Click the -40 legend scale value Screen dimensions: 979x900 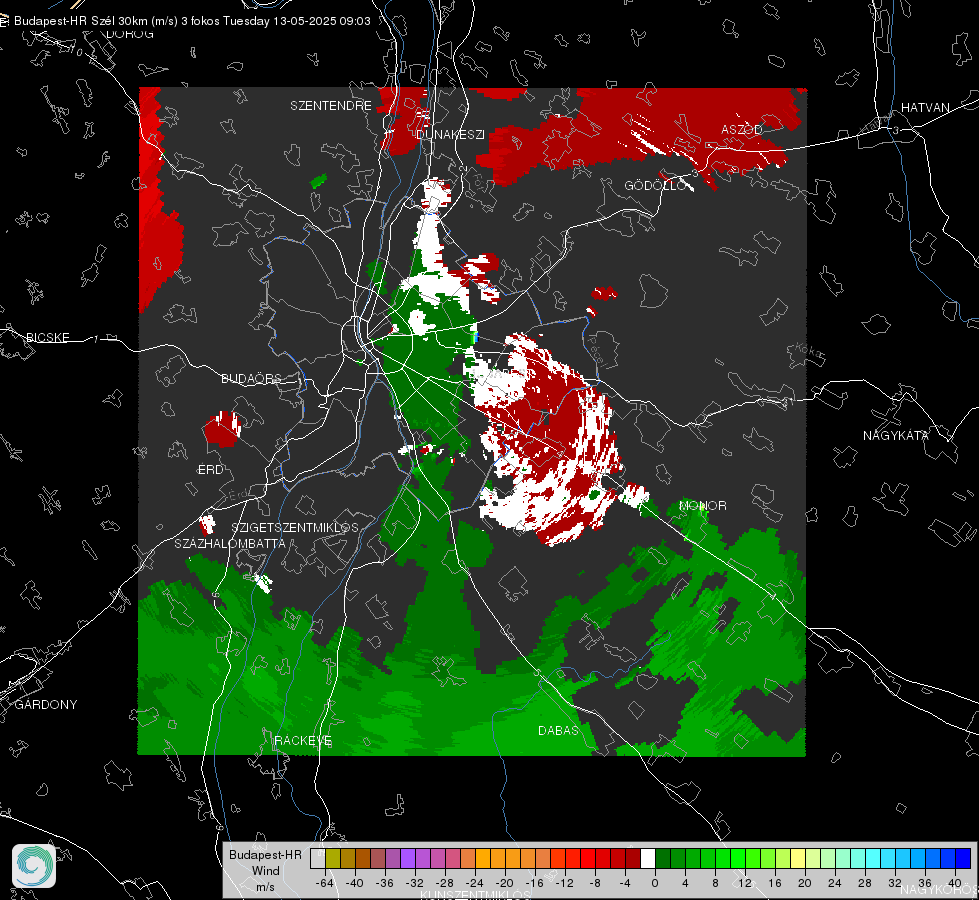pos(354,883)
